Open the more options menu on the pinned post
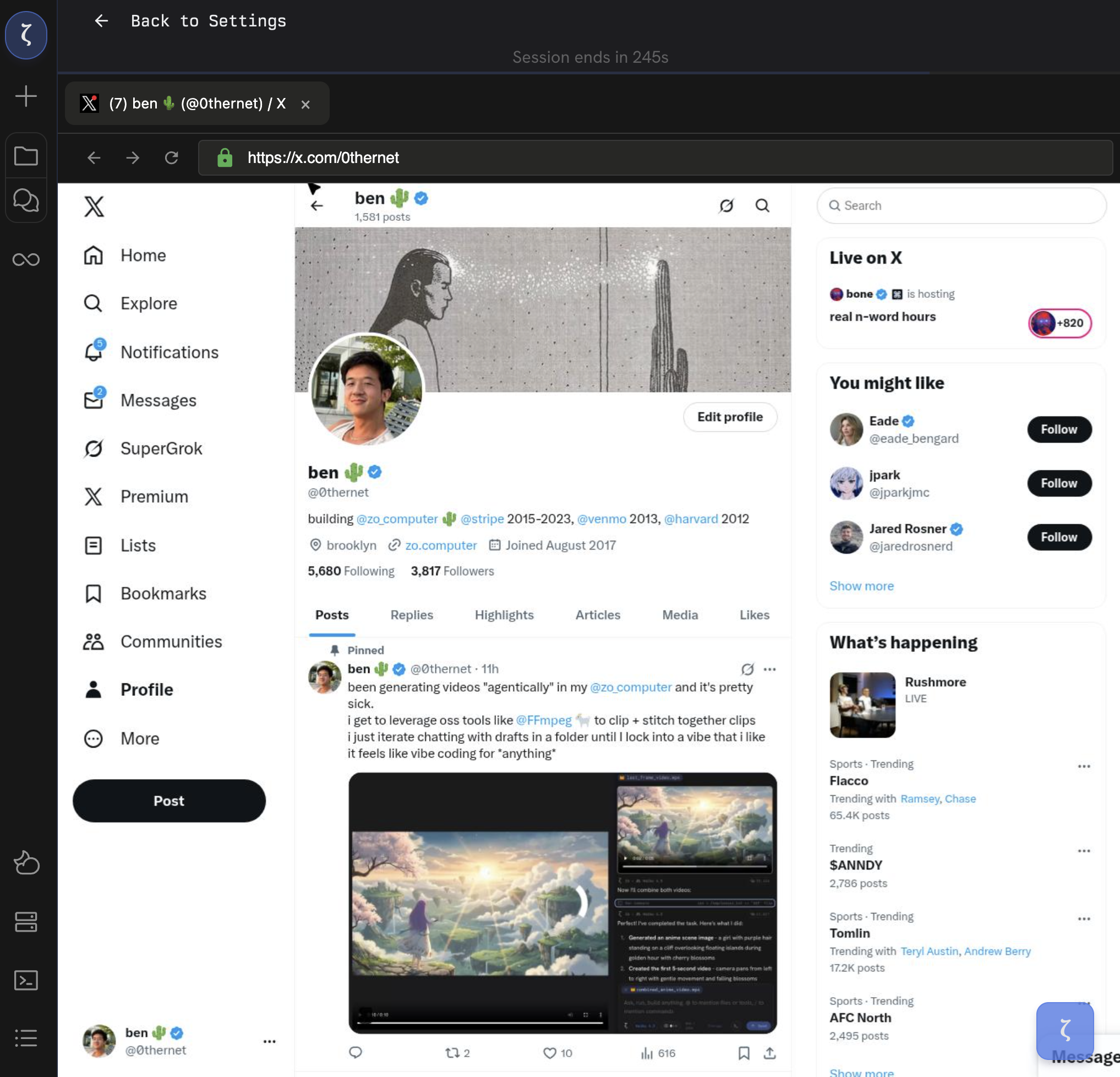 [x=770, y=669]
